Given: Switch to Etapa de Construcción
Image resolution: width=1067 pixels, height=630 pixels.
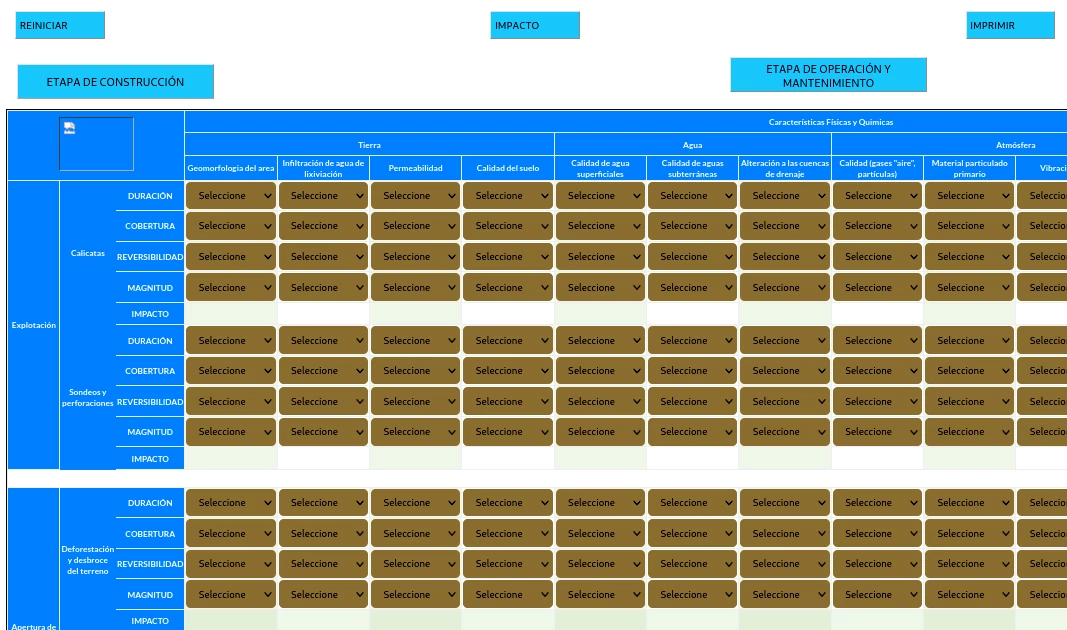Looking at the screenshot, I should (x=116, y=82).
